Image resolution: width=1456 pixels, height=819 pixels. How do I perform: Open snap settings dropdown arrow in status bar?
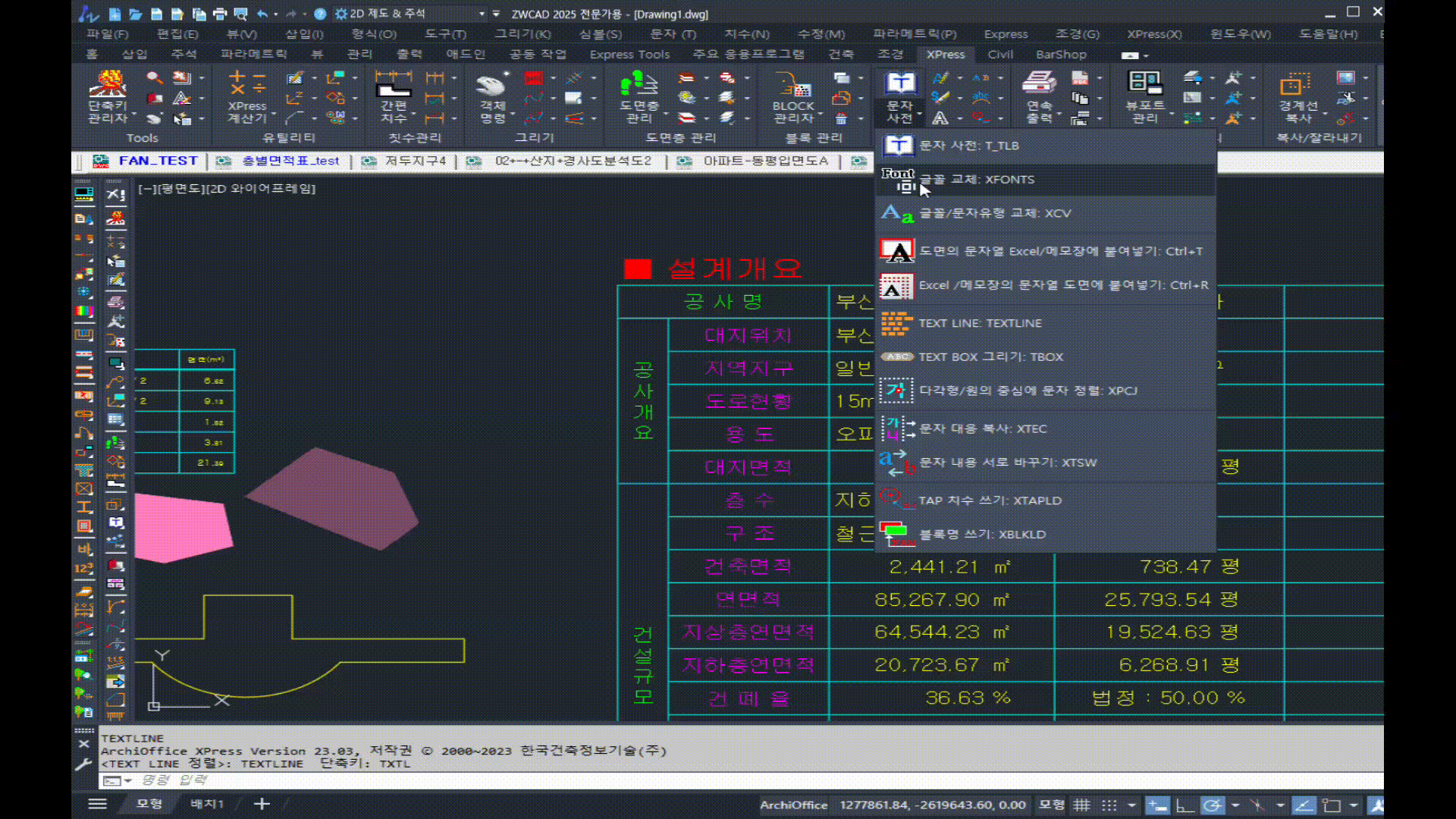point(1131,805)
